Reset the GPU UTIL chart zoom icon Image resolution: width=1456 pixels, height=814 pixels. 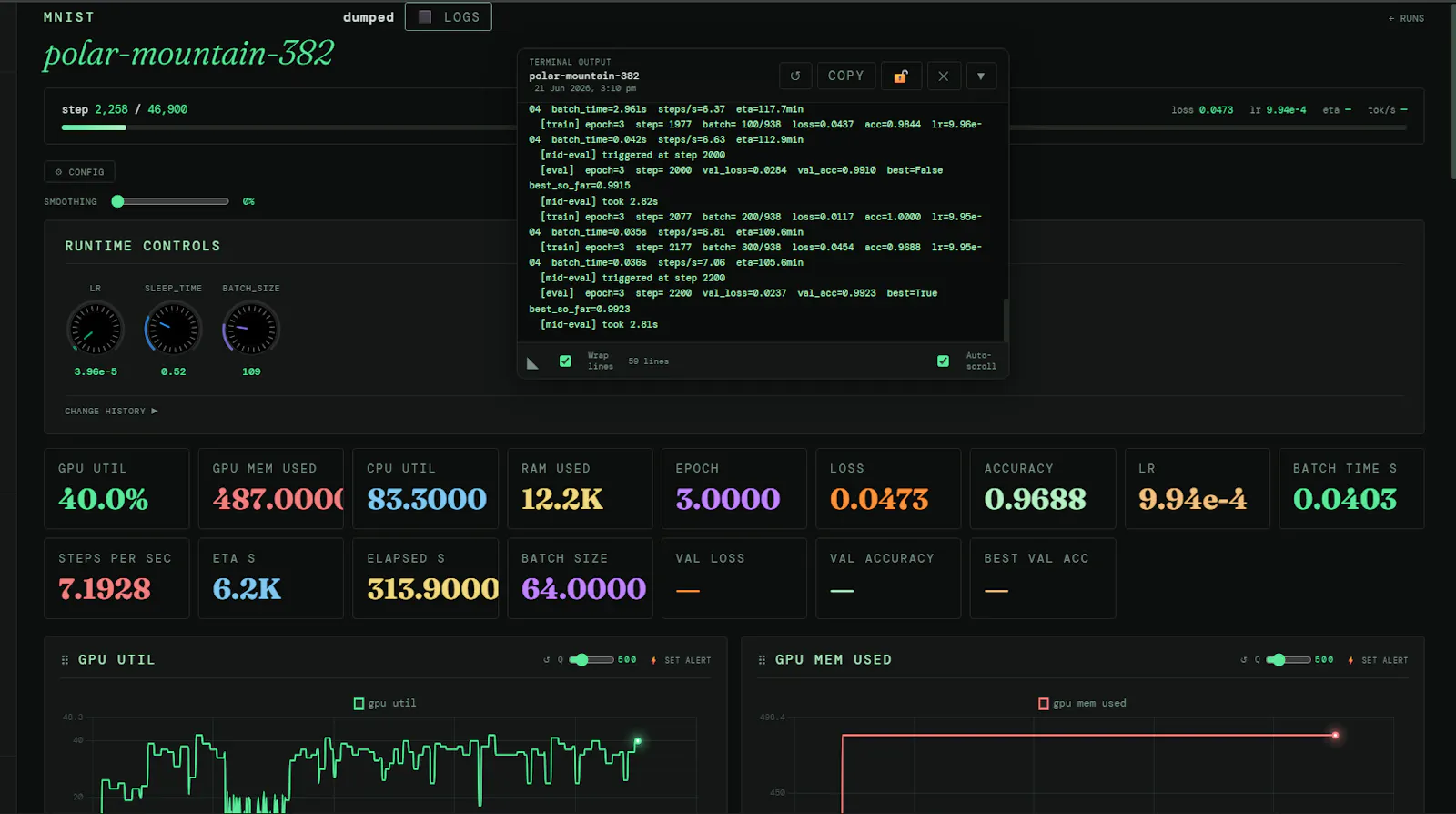(x=547, y=660)
